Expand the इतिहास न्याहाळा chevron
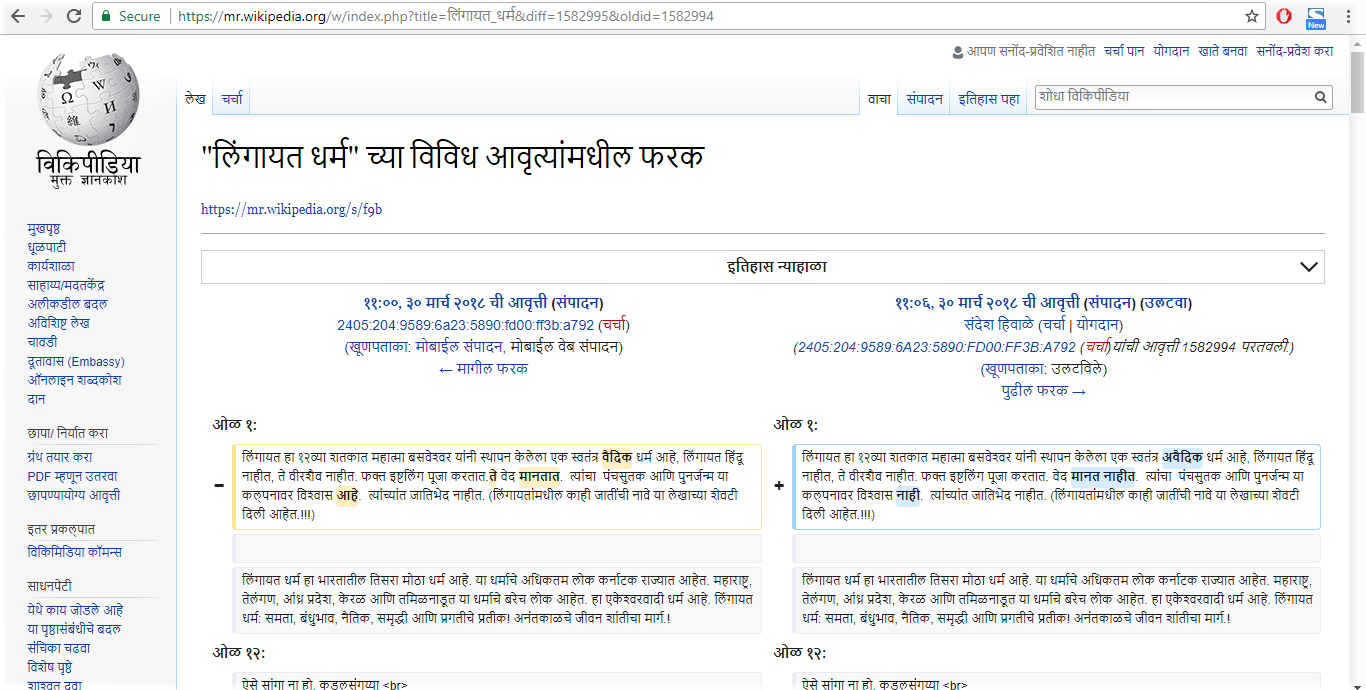Screen dimensions: 1366x690 (x=1308, y=267)
